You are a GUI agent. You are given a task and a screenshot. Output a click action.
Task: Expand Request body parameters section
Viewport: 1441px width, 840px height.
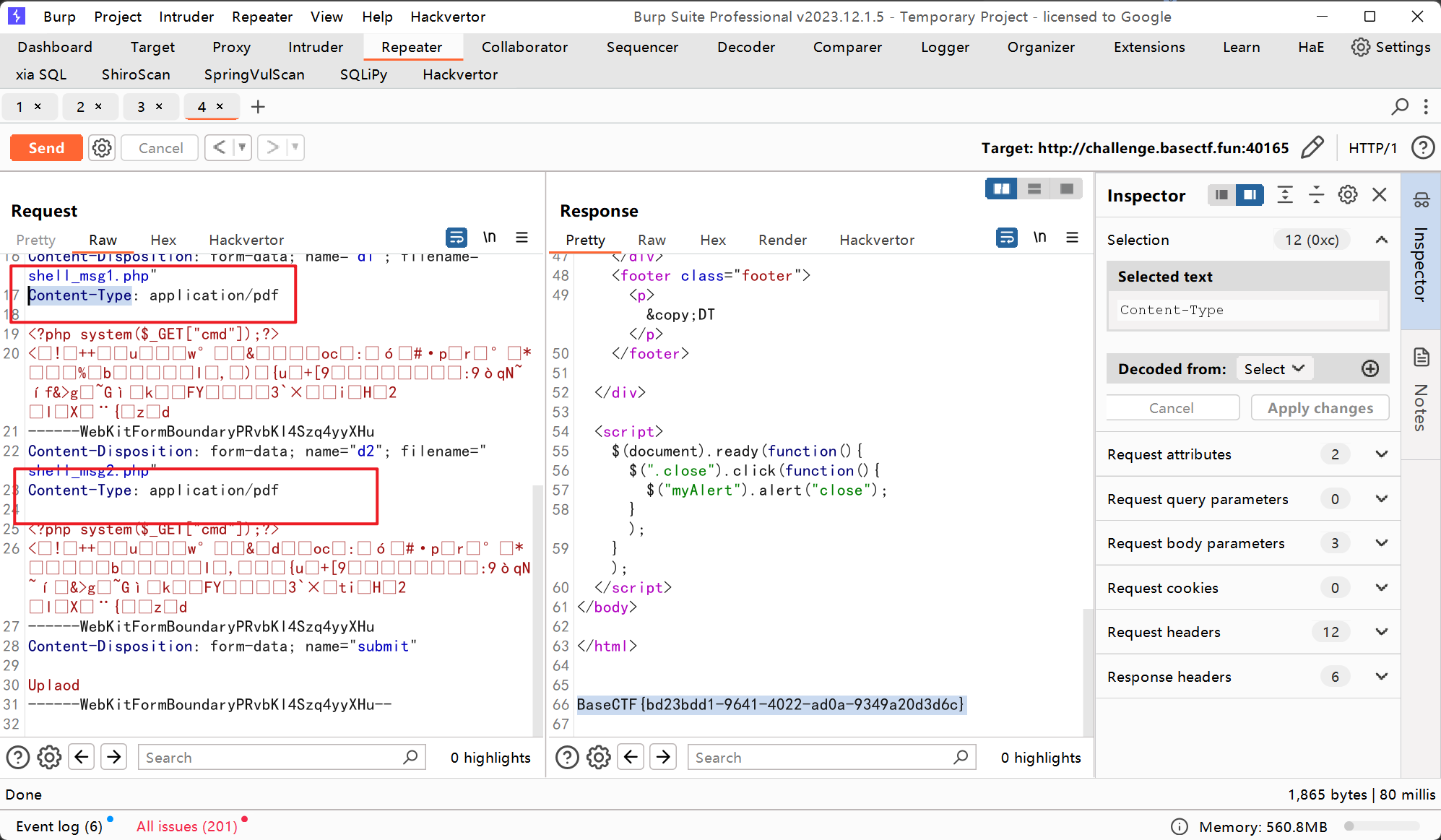click(x=1247, y=543)
